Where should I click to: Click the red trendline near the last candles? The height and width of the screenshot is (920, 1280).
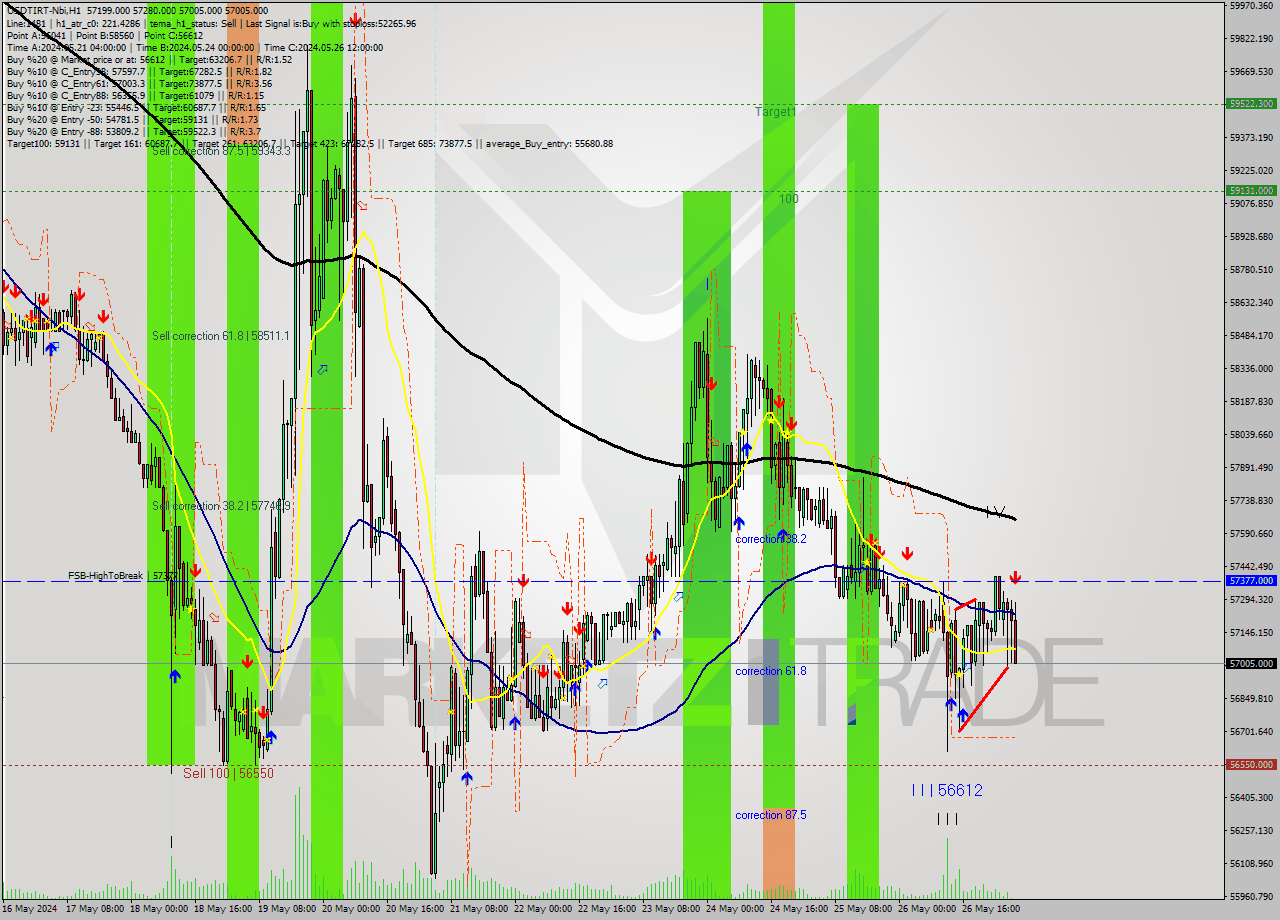click(983, 699)
